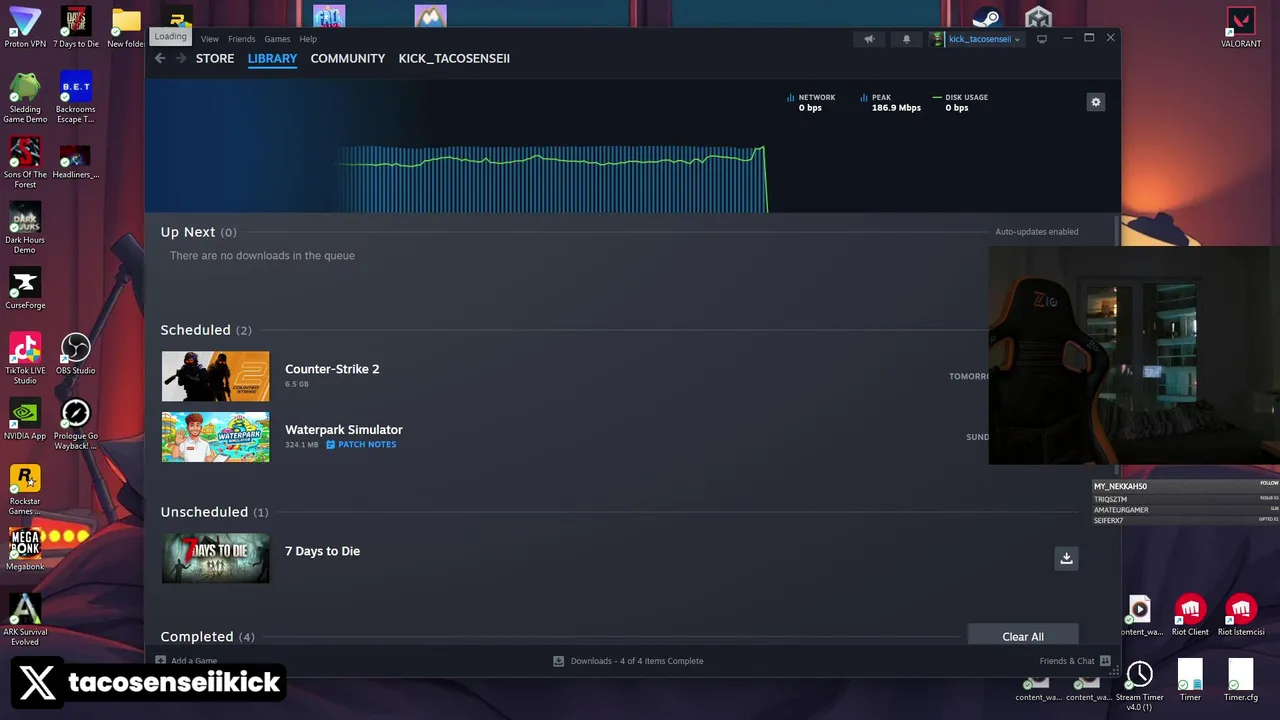The width and height of the screenshot is (1280, 720).
Task: Open Friends & Chat link
Action: click(1067, 661)
